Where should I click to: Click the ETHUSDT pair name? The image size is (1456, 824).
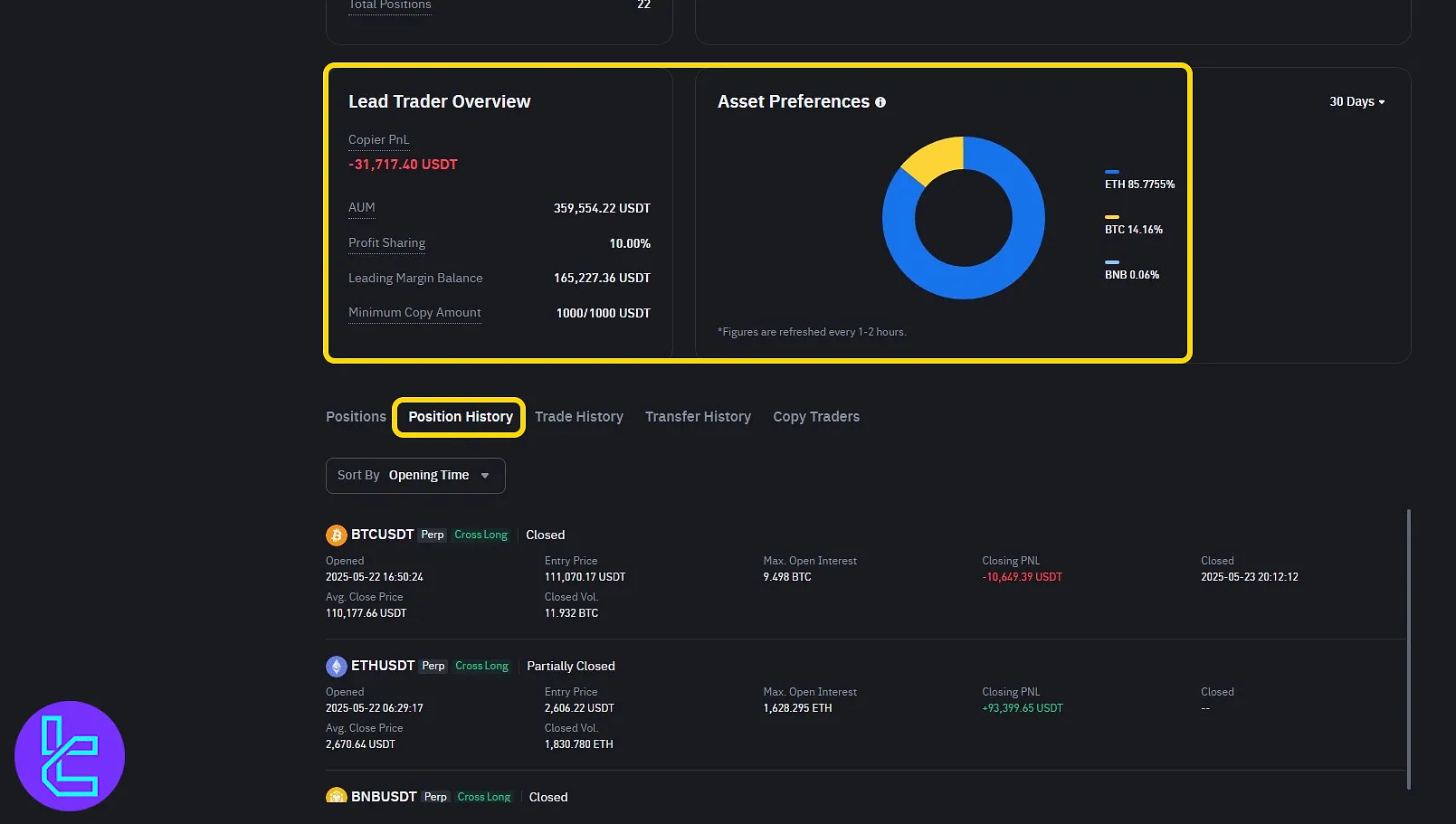pyautogui.click(x=383, y=666)
